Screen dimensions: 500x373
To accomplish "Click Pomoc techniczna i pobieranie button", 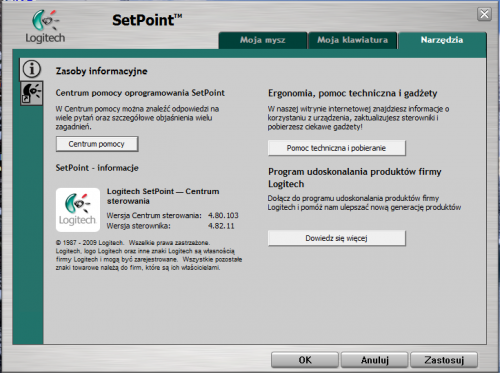I will coord(337,148).
